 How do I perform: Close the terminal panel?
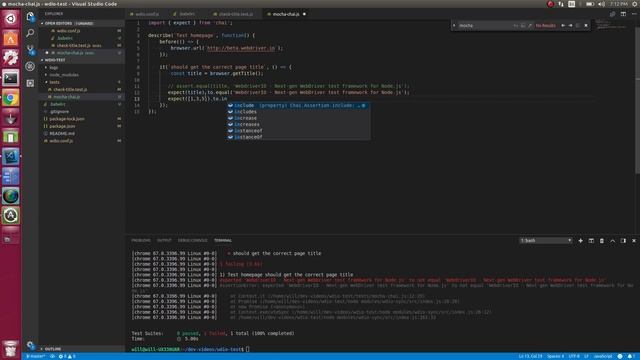634,241
